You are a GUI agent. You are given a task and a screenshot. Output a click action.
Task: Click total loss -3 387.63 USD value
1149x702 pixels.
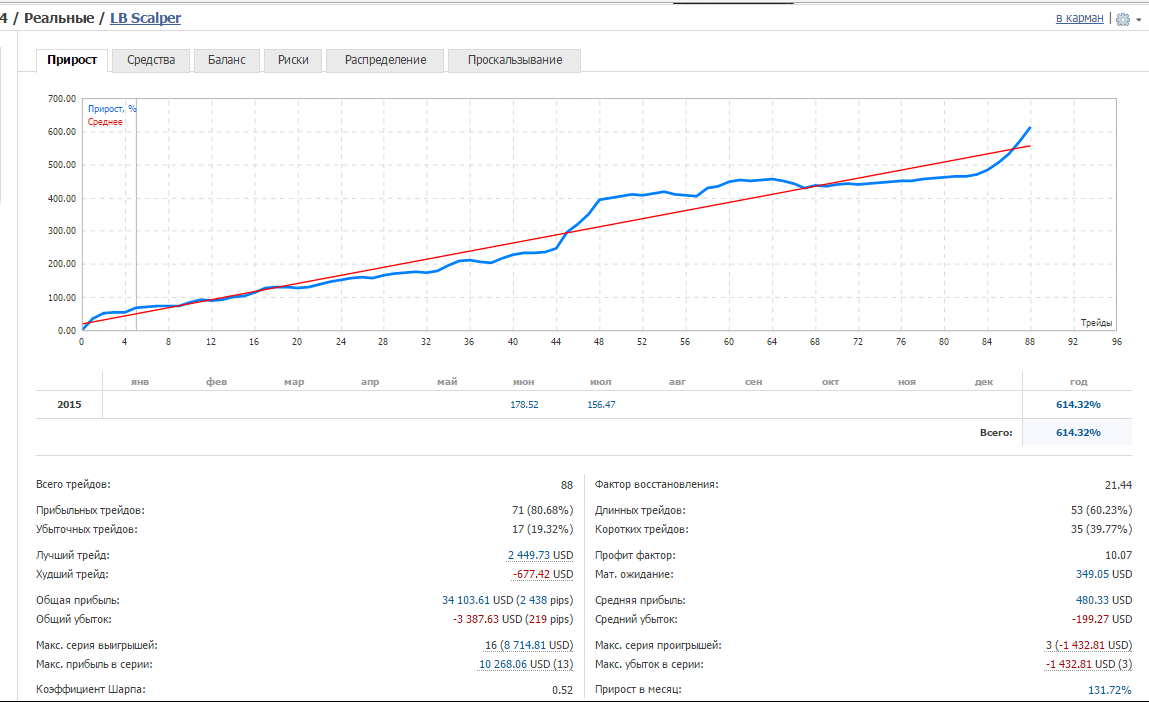513,619
